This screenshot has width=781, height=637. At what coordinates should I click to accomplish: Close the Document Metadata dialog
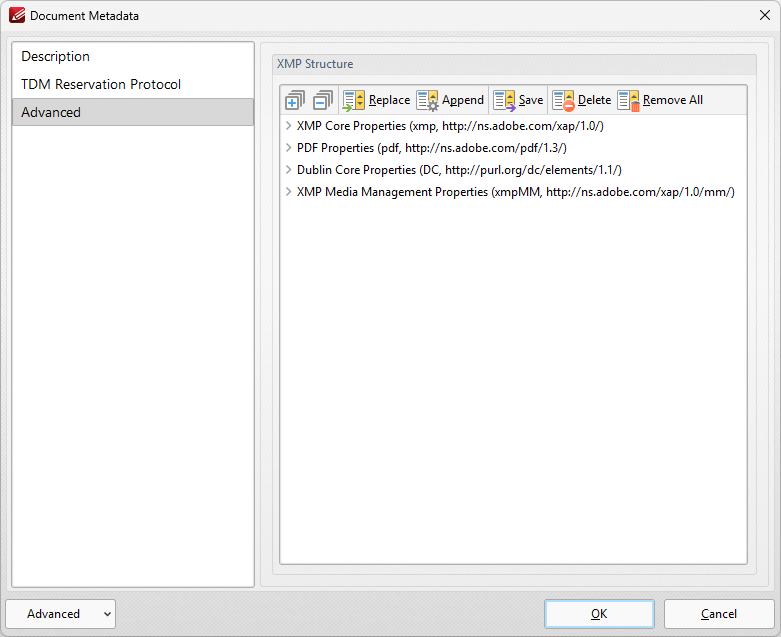pos(765,15)
